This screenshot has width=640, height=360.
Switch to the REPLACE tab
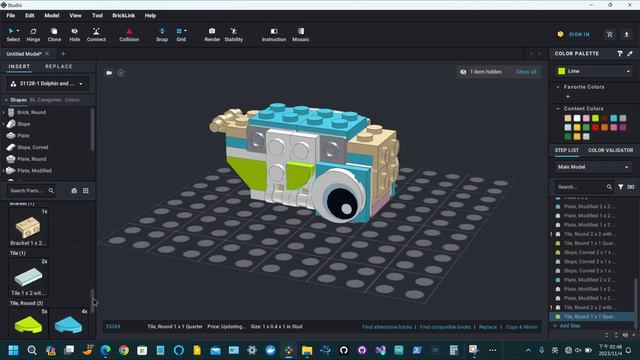(x=59, y=67)
